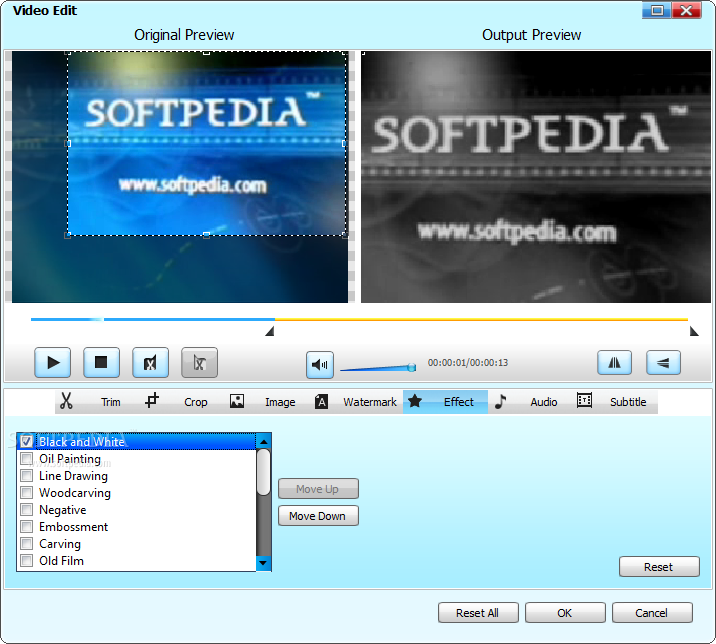
Task: Enable the Line Drawing effect checkbox
Action: pyautogui.click(x=26, y=475)
